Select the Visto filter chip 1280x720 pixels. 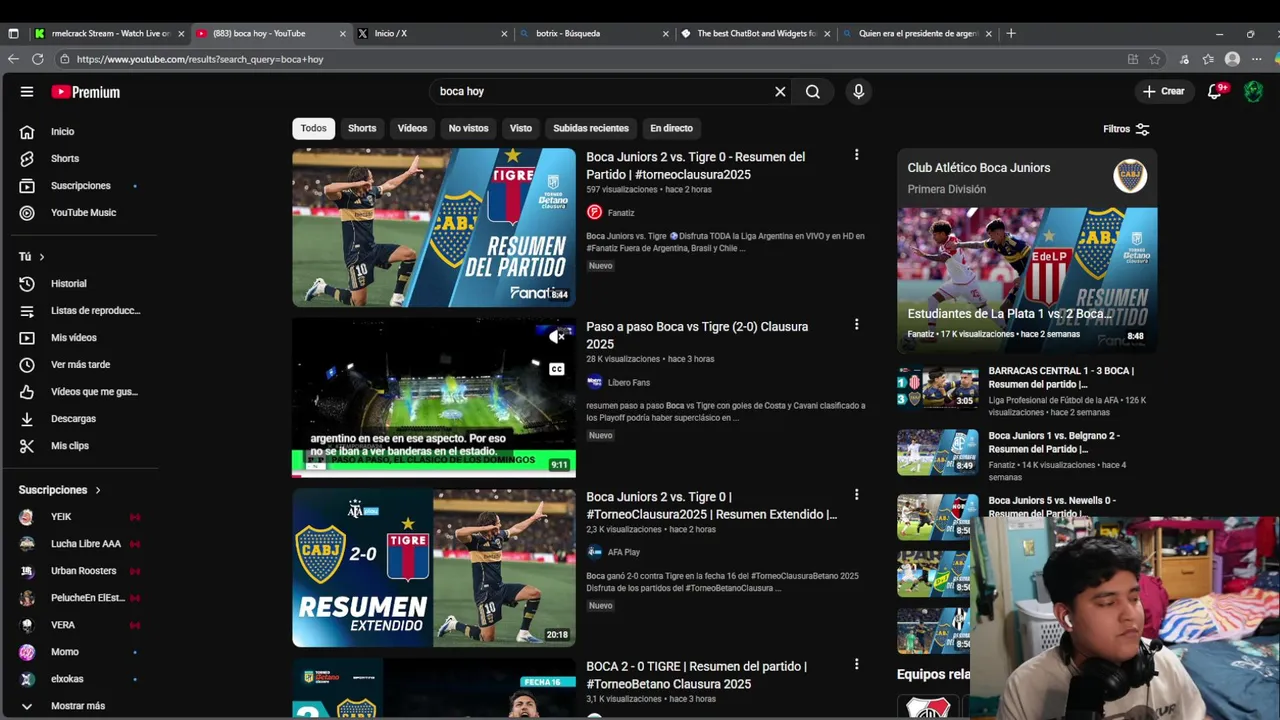521,128
